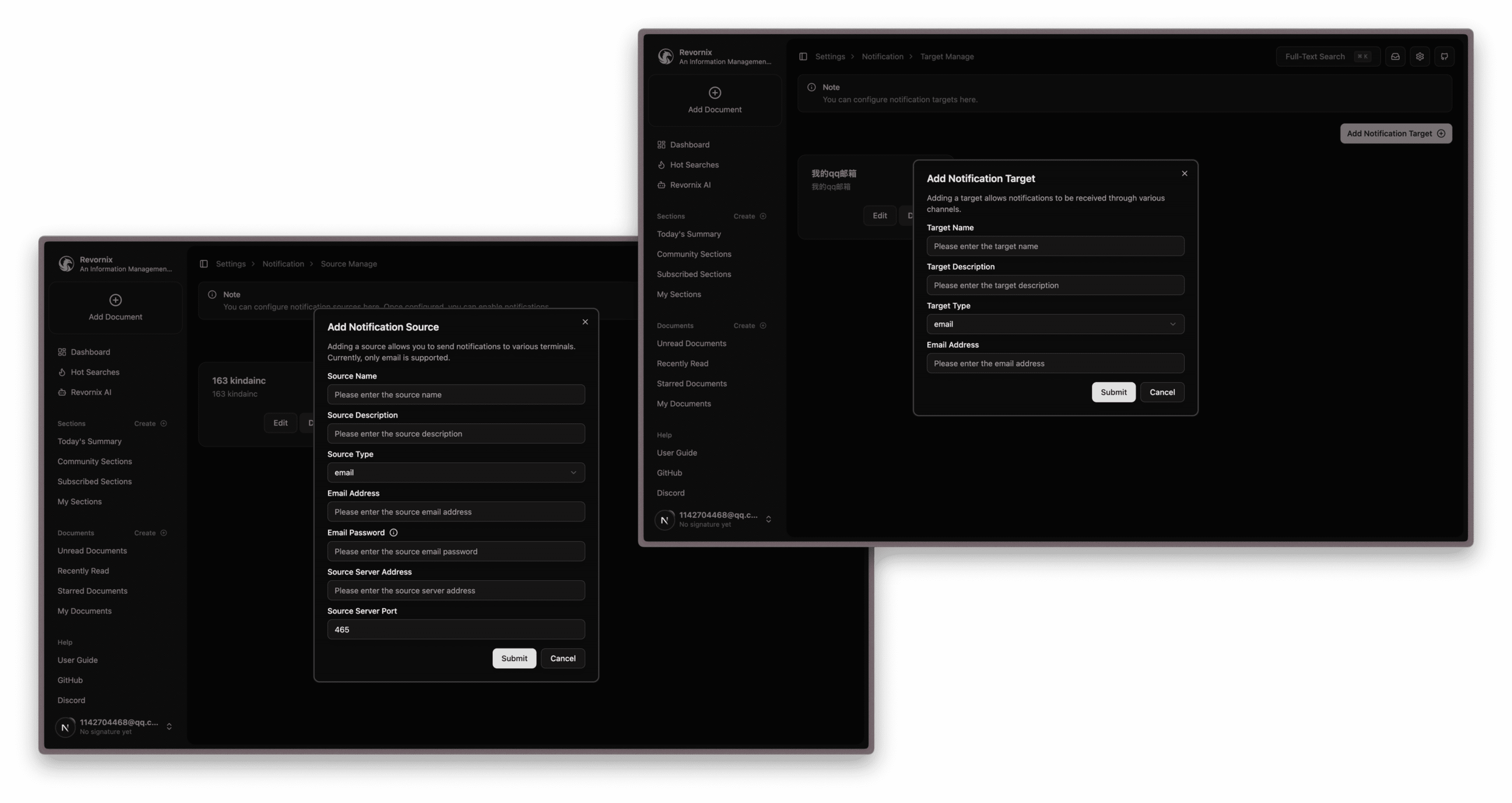Open the GitHub icon in top bar

tap(1445, 56)
